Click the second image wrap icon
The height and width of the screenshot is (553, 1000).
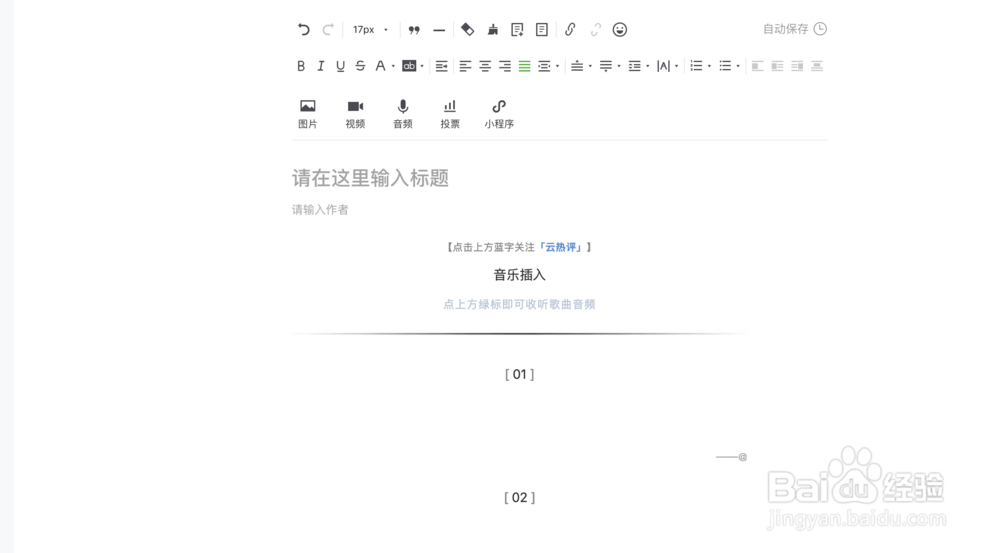pos(777,66)
